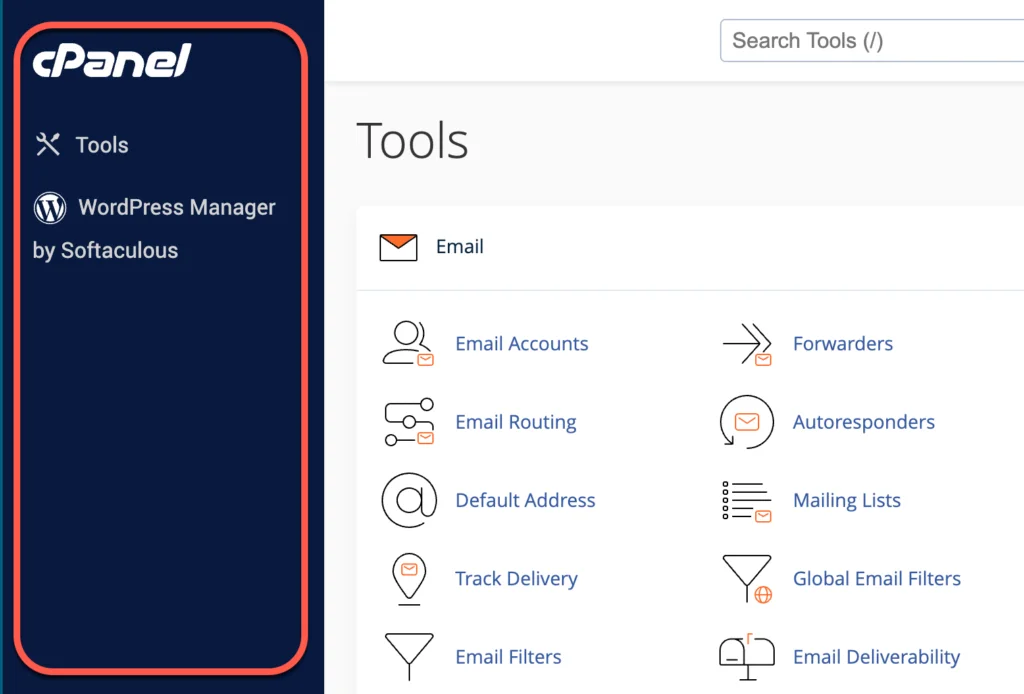Click the Tools wrench icon in sidebar
Screen dimensions: 1024x694
(48, 144)
